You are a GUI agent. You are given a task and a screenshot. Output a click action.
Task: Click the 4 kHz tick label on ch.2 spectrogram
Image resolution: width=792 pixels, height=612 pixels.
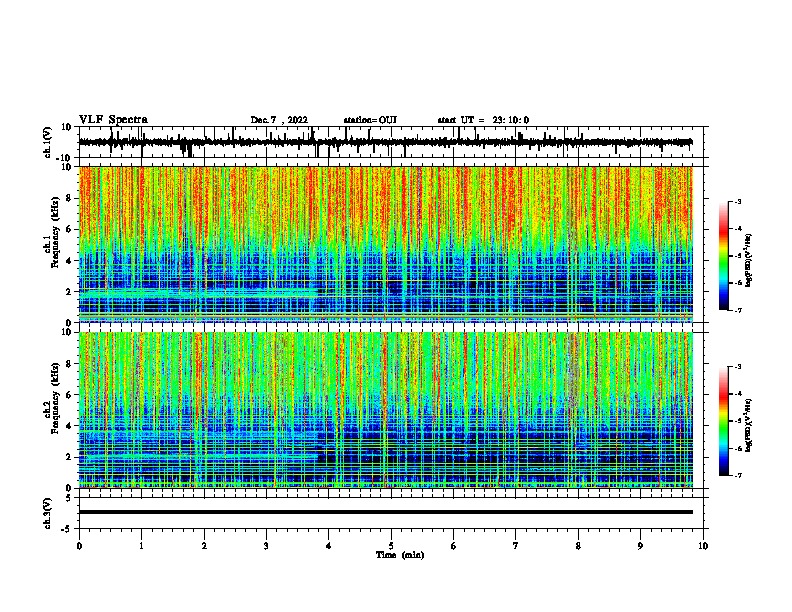point(69,427)
